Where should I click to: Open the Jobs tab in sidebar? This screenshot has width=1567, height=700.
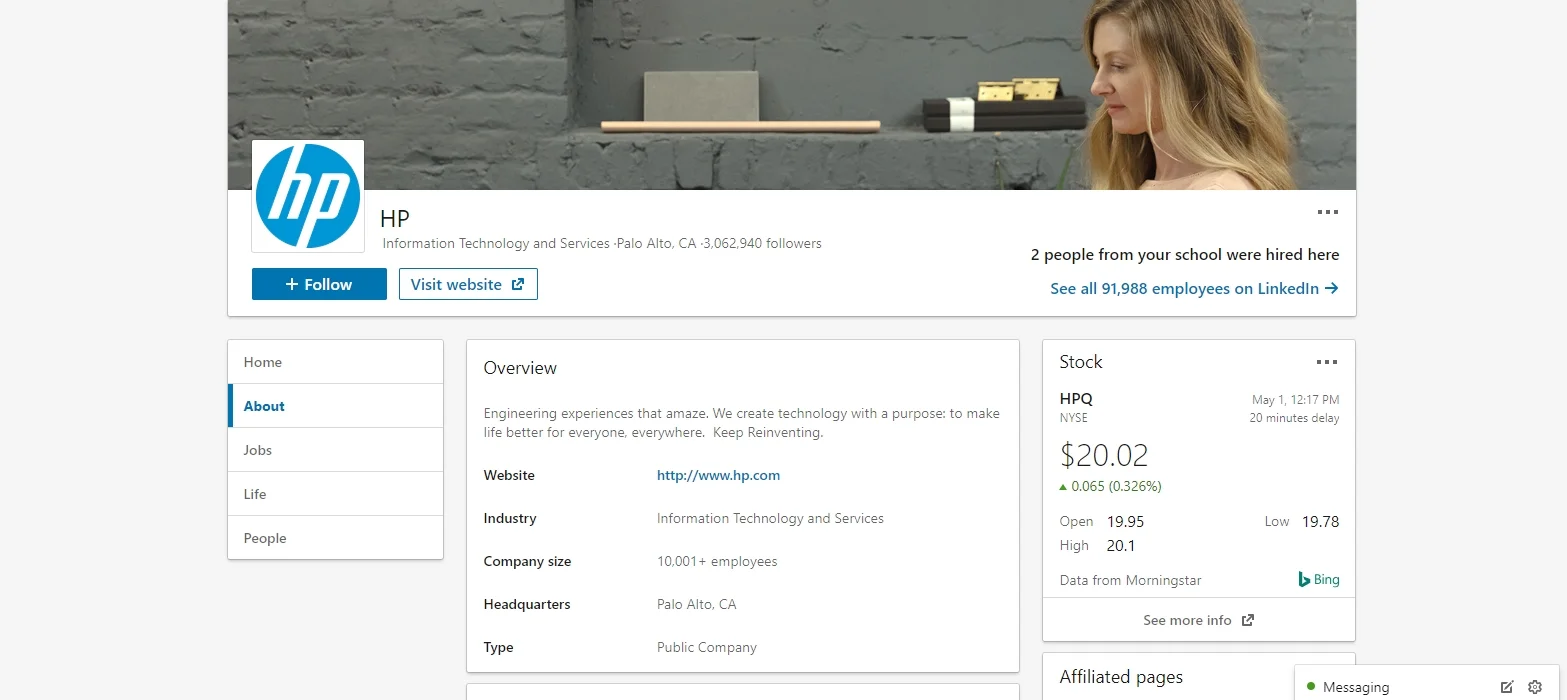(x=336, y=450)
